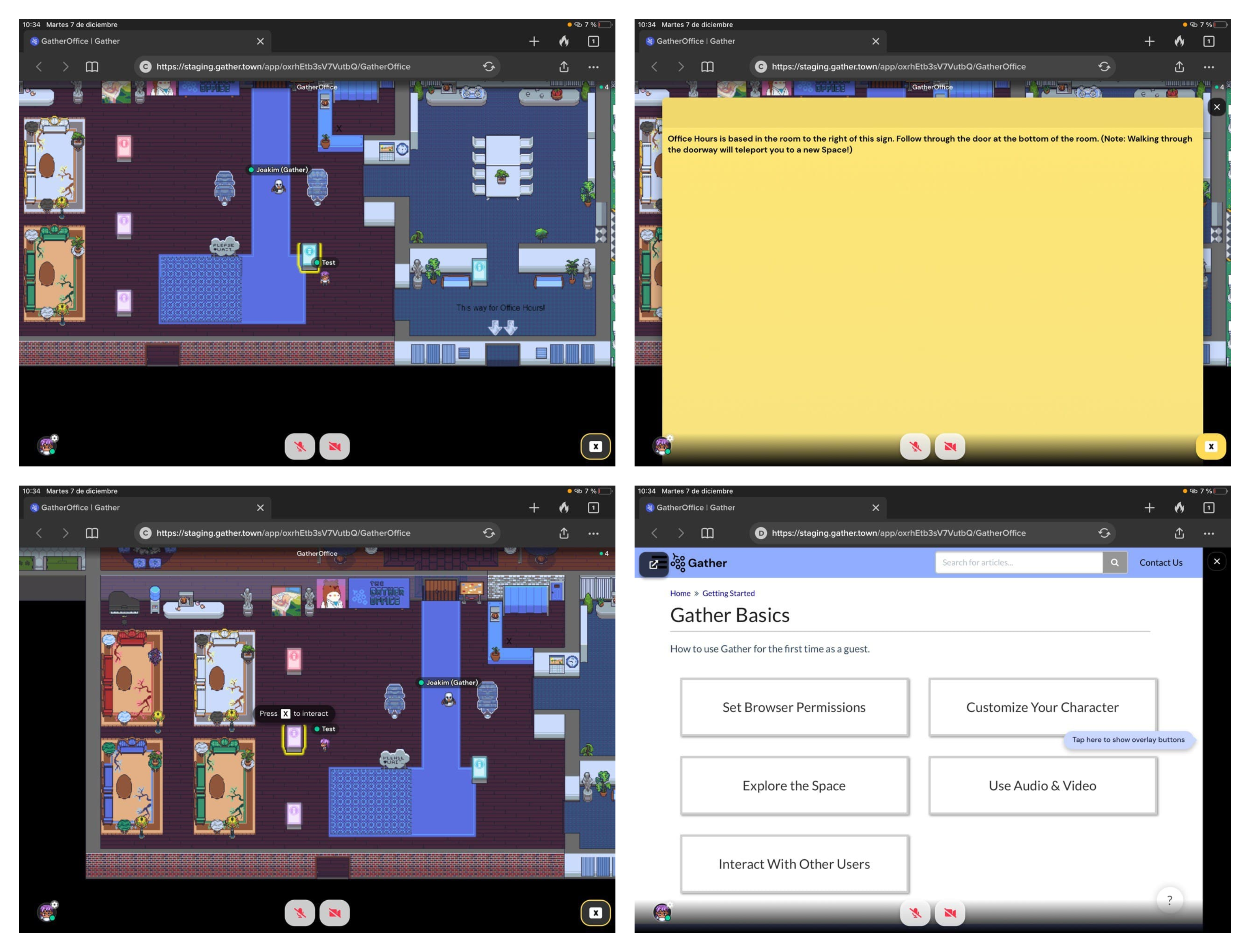Open the Explore the Space article

[794, 785]
